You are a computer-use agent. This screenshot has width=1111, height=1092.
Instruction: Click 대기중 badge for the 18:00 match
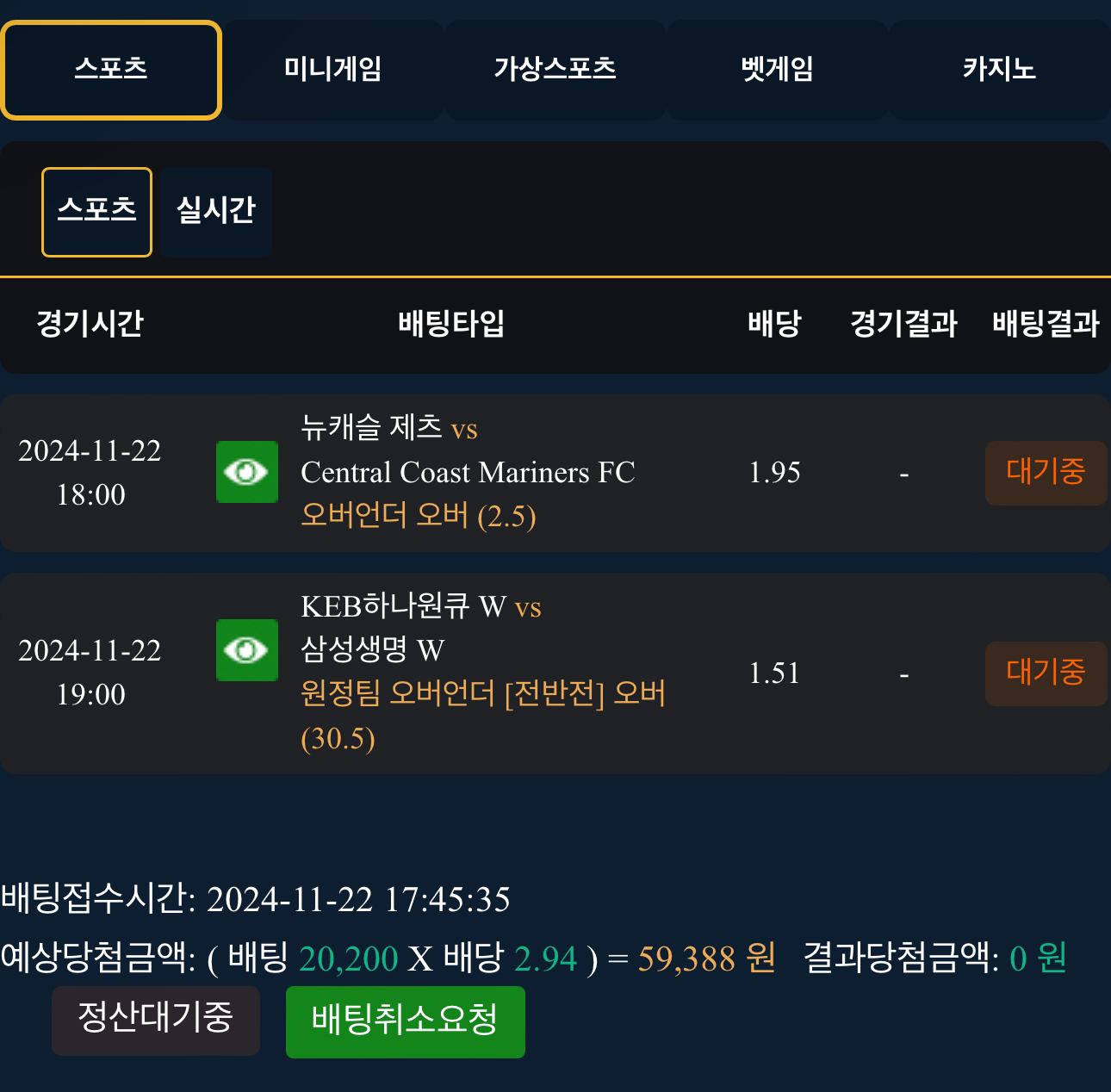coord(1046,473)
